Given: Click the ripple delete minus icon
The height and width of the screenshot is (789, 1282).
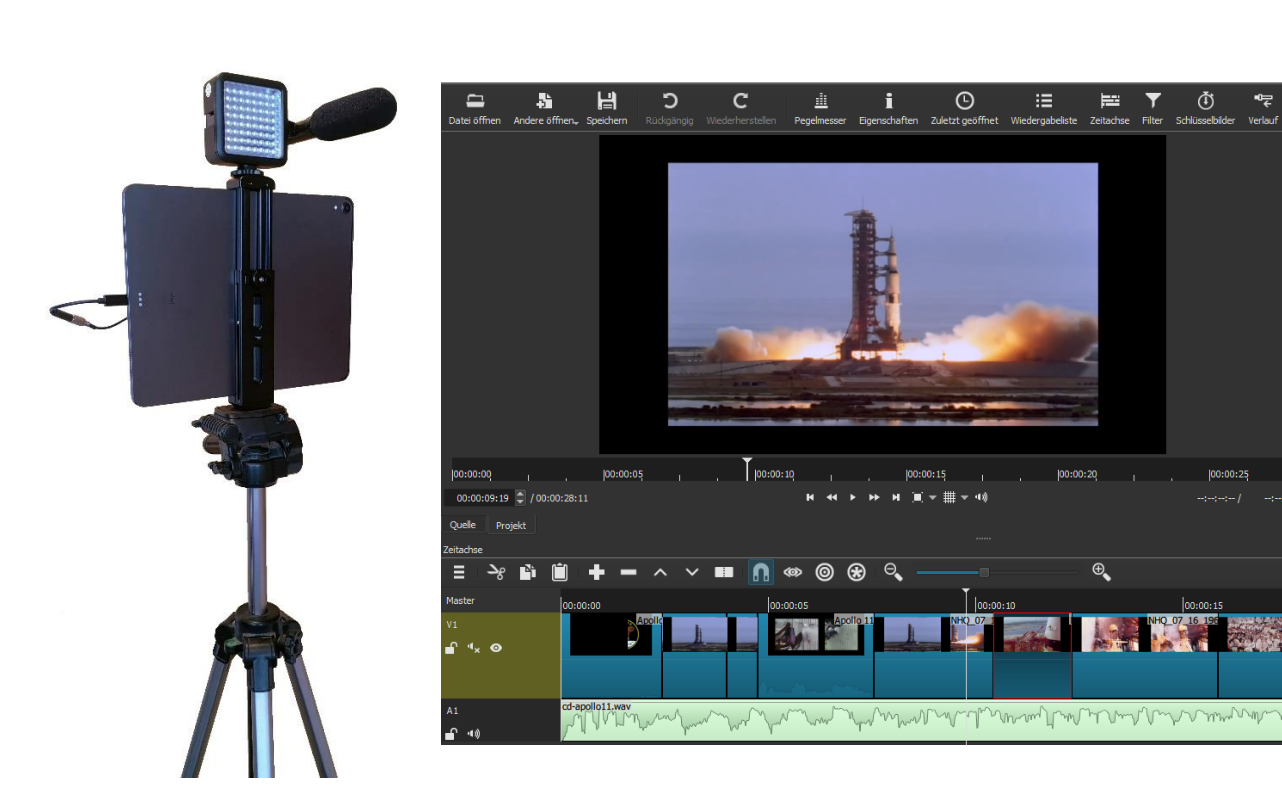Looking at the screenshot, I should tap(628, 572).
